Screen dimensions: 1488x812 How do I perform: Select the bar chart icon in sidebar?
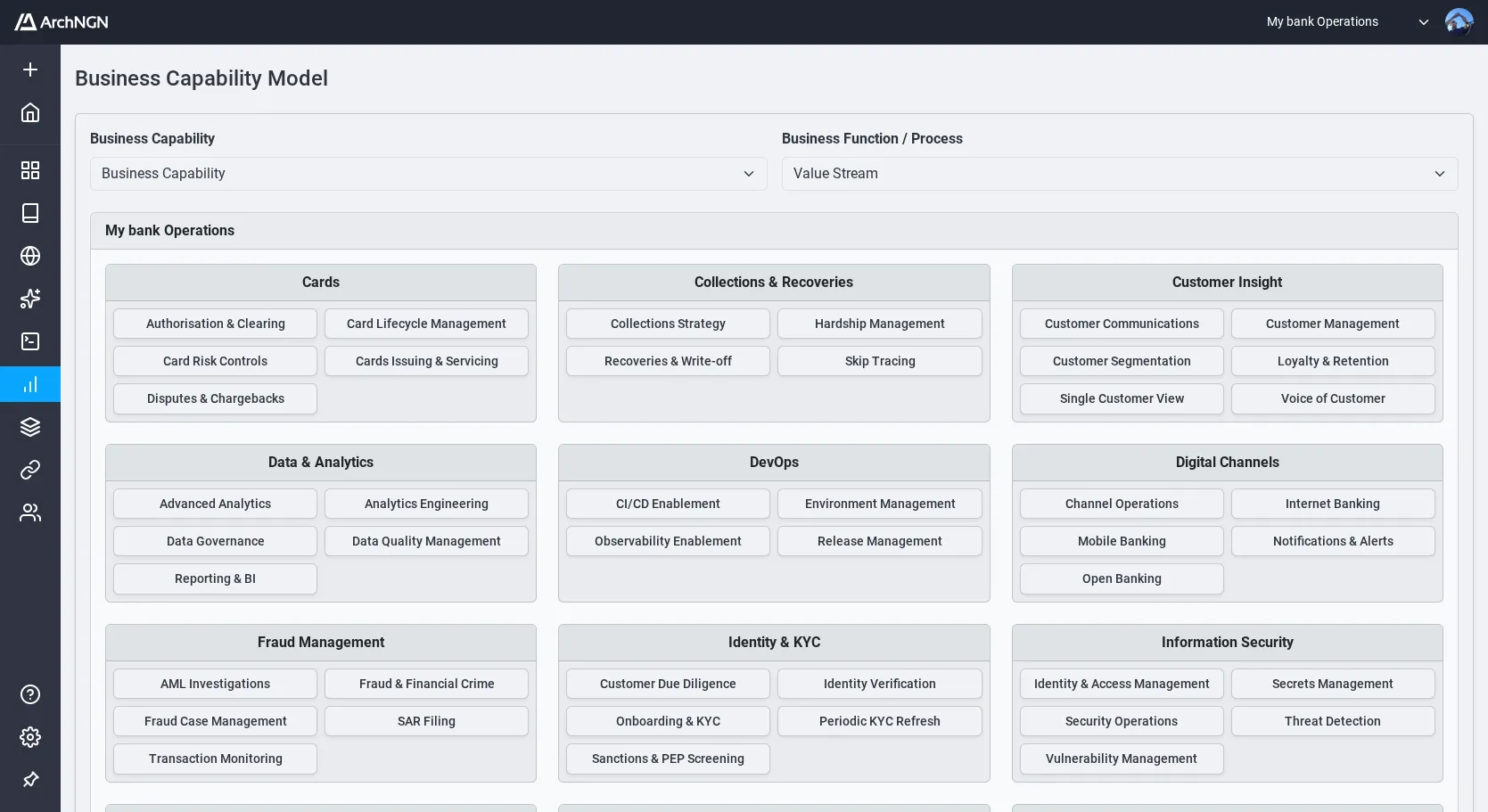(x=30, y=384)
